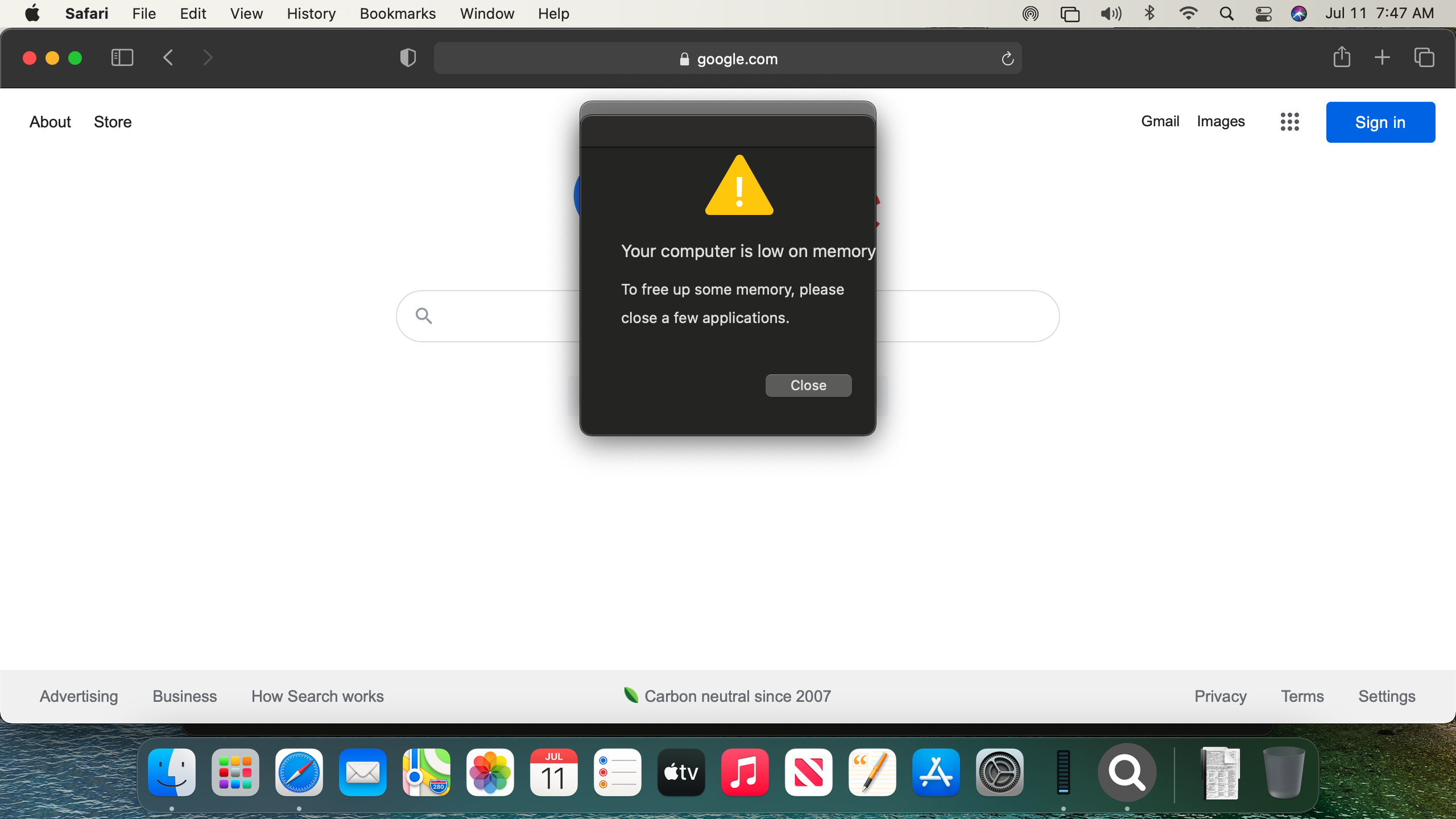Open the App Store from the Dock
1456x819 pixels.
click(936, 772)
